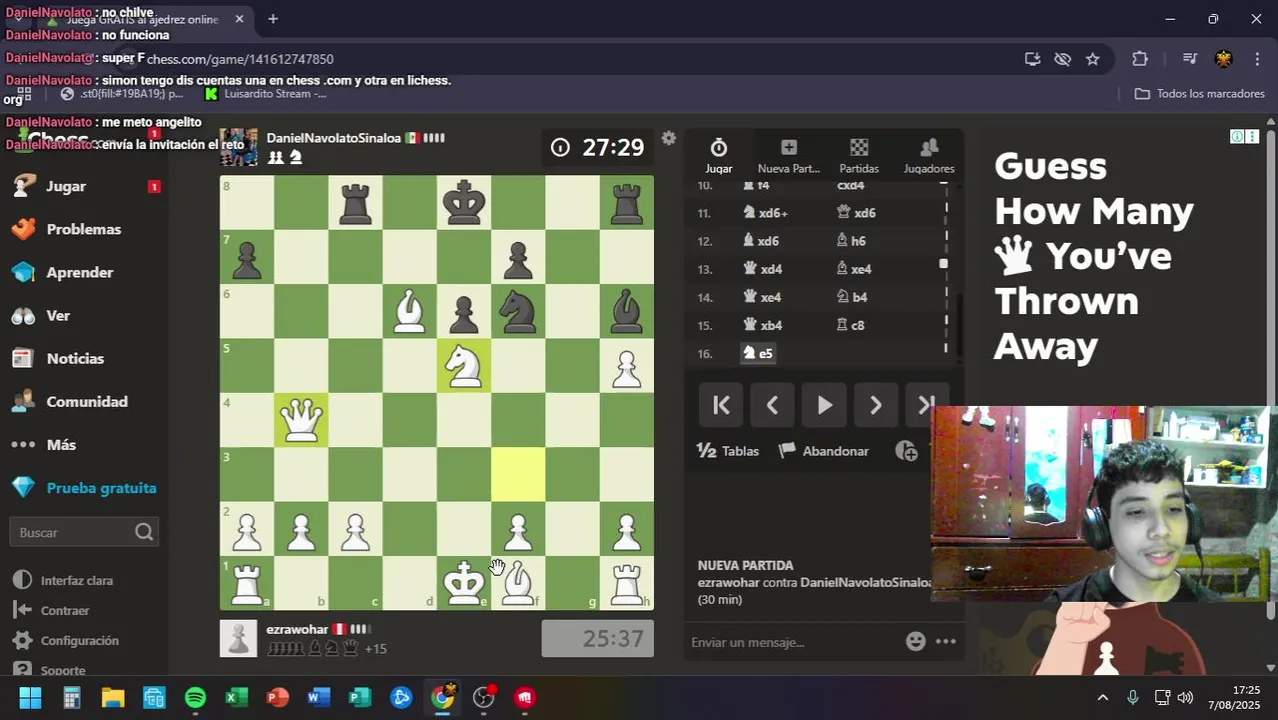Open the emoji picker in the chat box
1278x720 pixels.
915,642
